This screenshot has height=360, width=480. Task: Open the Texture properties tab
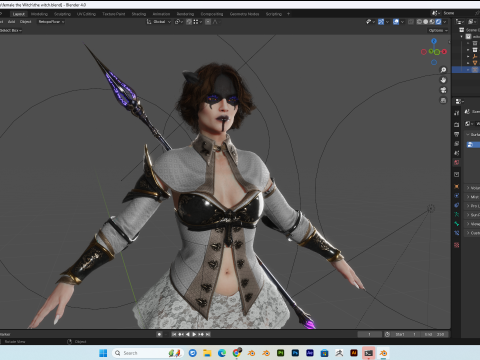point(457,245)
